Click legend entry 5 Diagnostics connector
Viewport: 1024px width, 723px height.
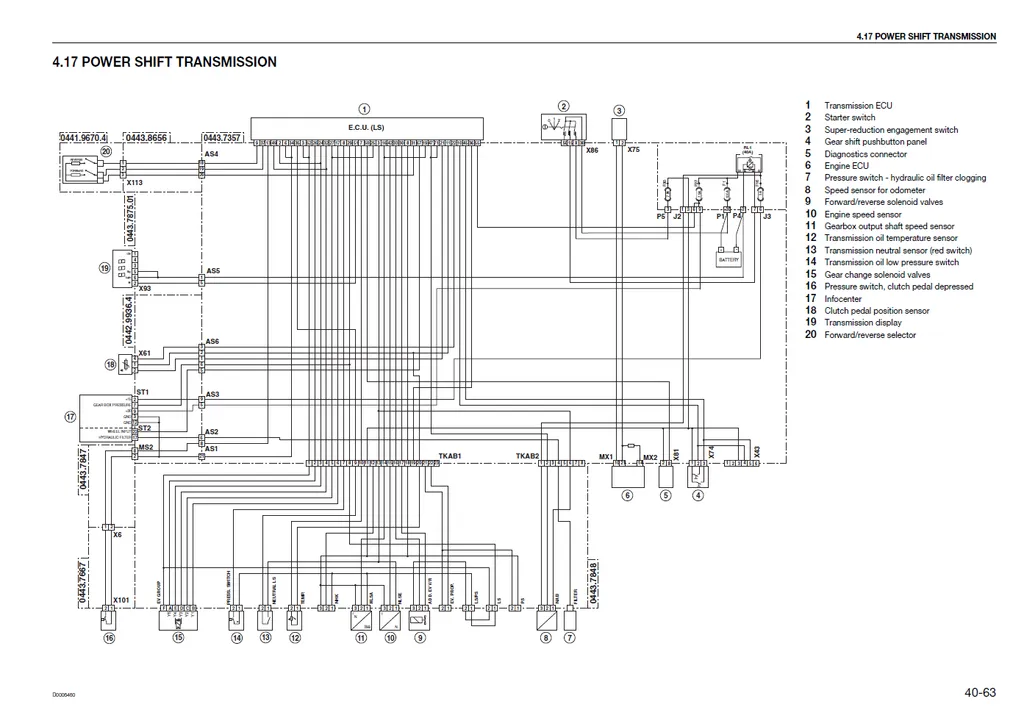click(864, 154)
